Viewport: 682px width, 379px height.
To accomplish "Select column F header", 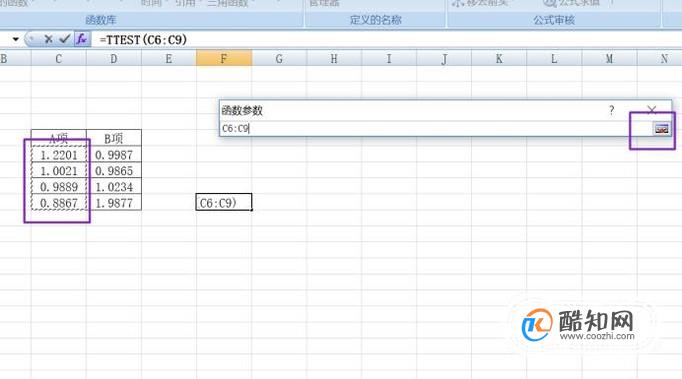I will click(224, 58).
